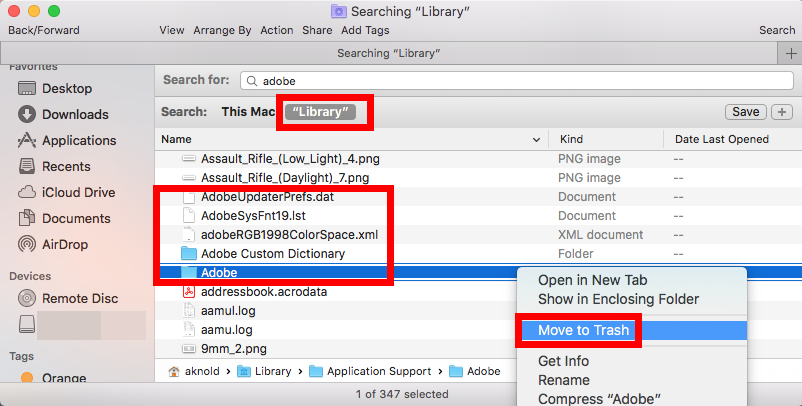The width and height of the screenshot is (802, 406).
Task: Open iCloud Drive in sidebar
Action: pos(27,193)
